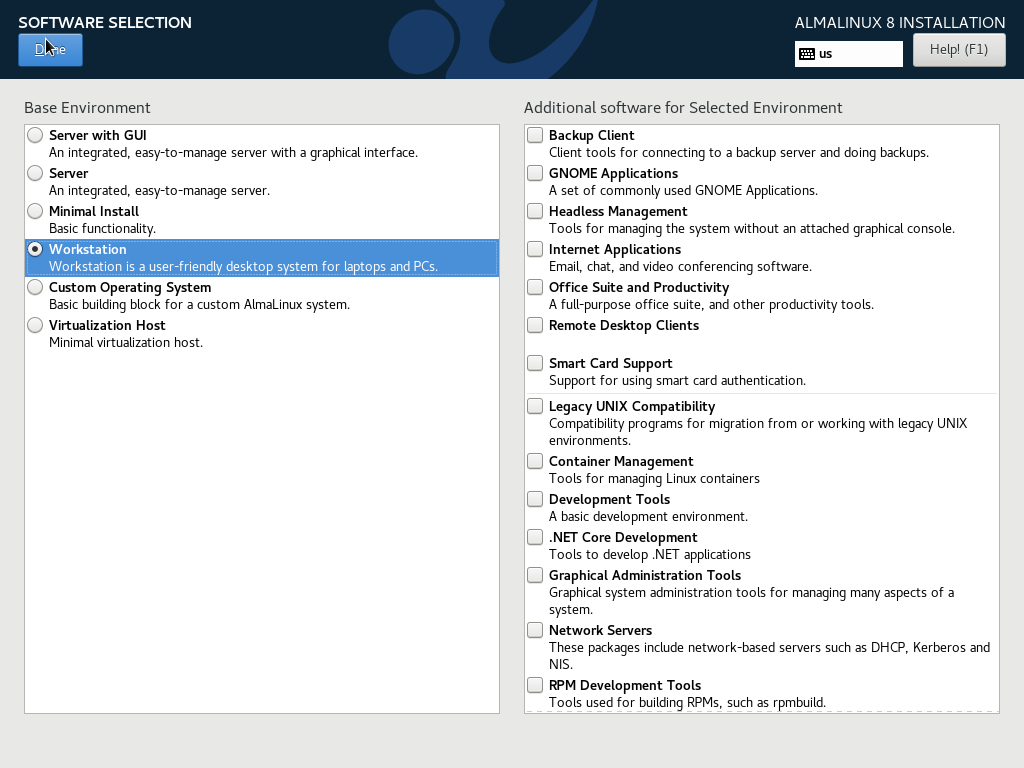Check the .NET Core Development box
This screenshot has height=768, width=1024.
[535, 536]
